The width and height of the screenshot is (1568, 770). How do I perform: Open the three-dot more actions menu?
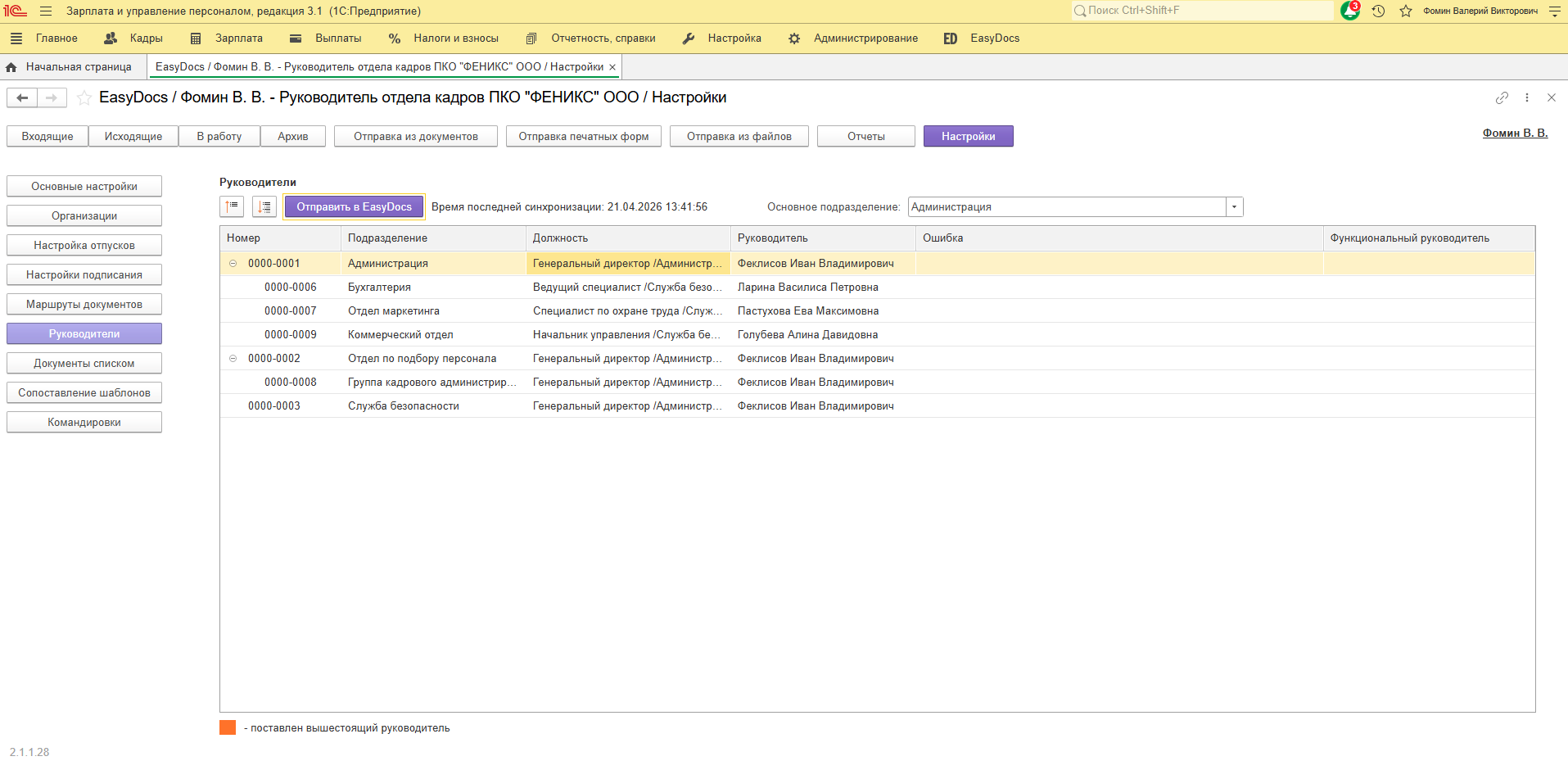[1527, 97]
